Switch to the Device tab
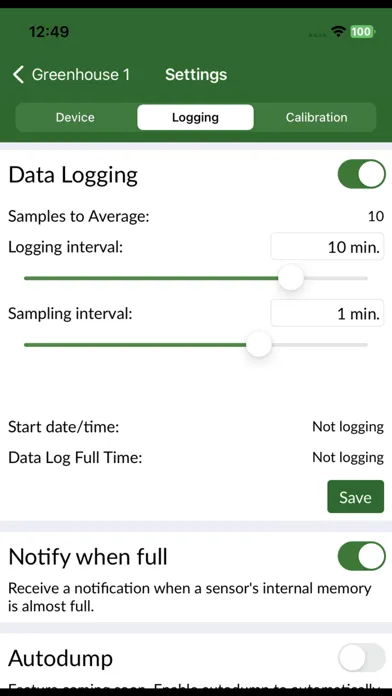The image size is (392, 696). pos(75,117)
